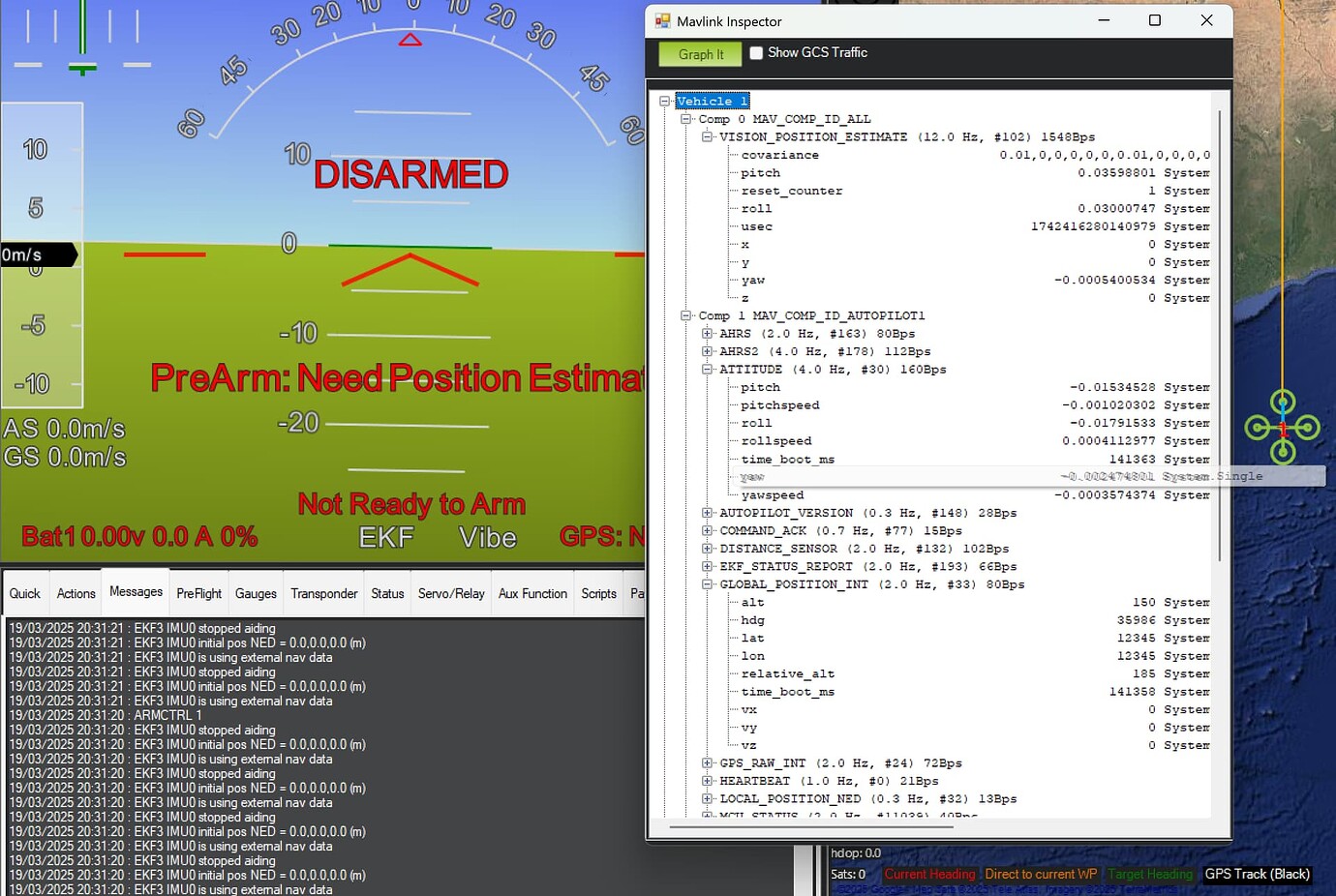Expand the AHRS message node
This screenshot has height=896, width=1336.
point(706,333)
